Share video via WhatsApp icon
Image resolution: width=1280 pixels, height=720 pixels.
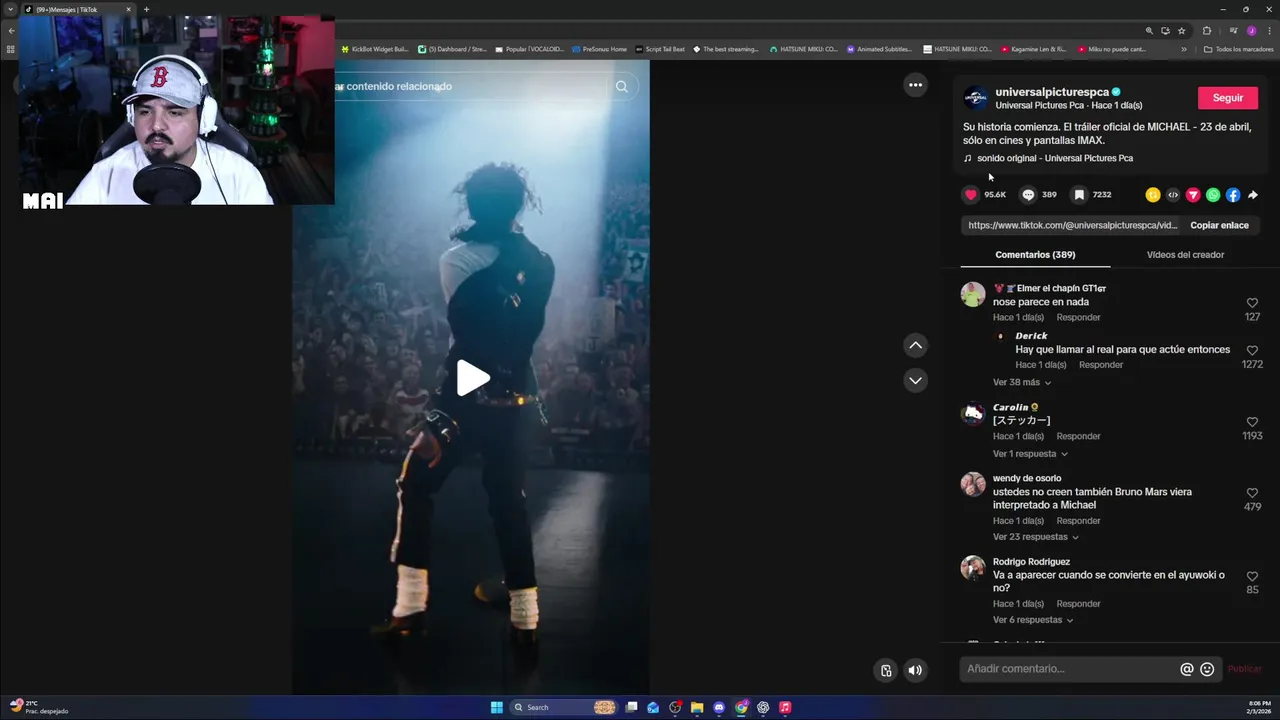click(x=1213, y=195)
